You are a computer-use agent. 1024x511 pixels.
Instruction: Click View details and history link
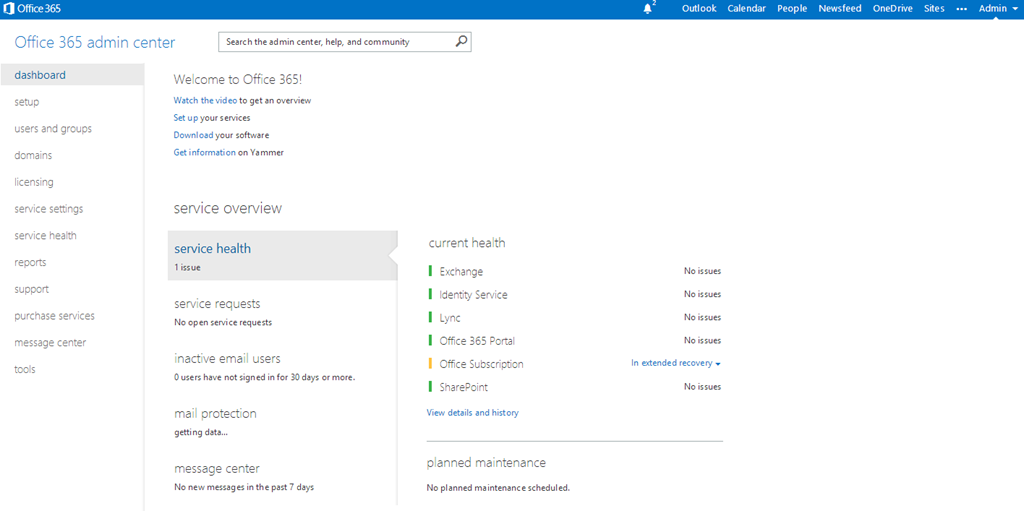click(x=472, y=413)
